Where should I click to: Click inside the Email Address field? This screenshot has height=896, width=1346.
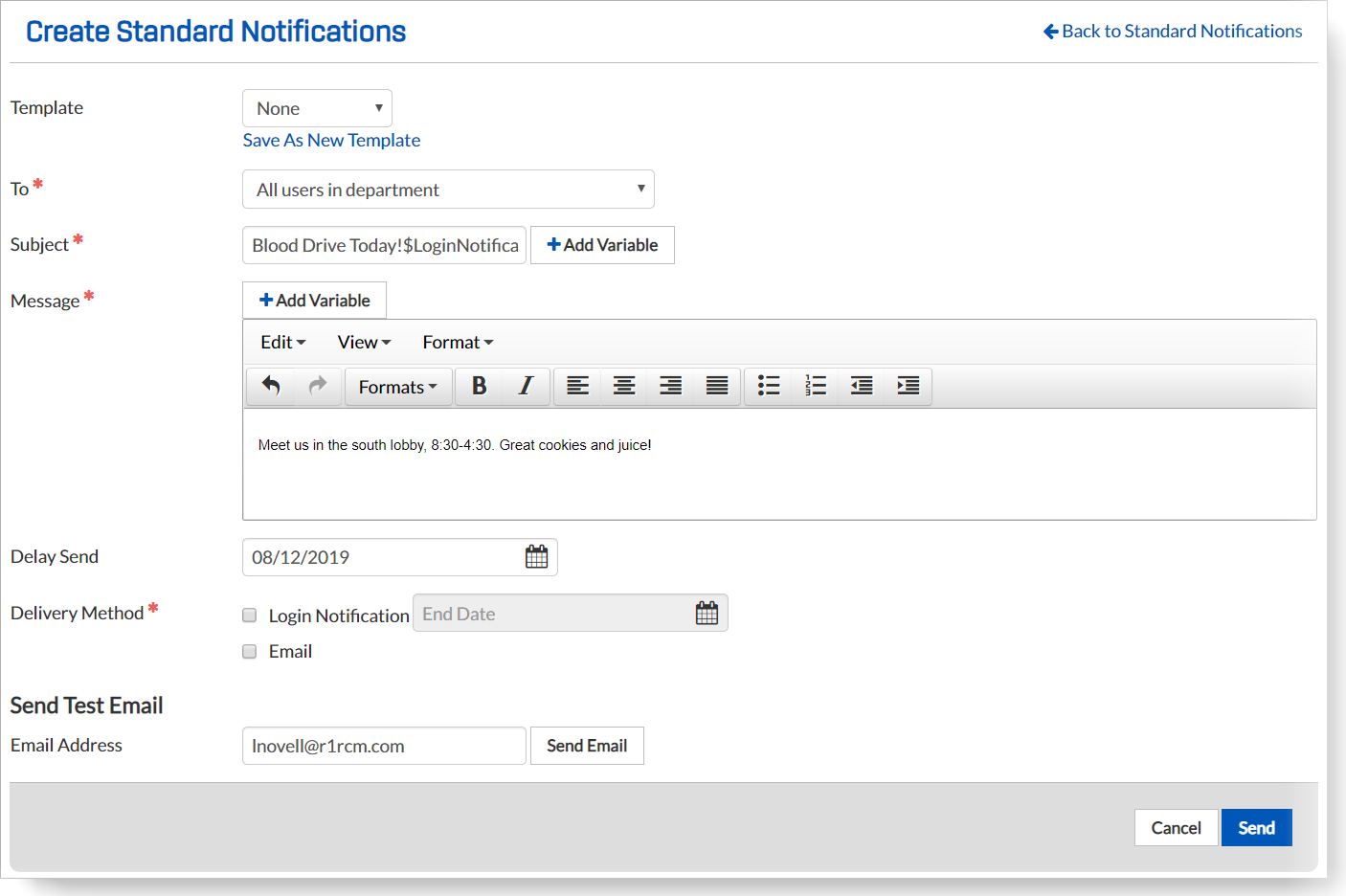click(x=383, y=746)
